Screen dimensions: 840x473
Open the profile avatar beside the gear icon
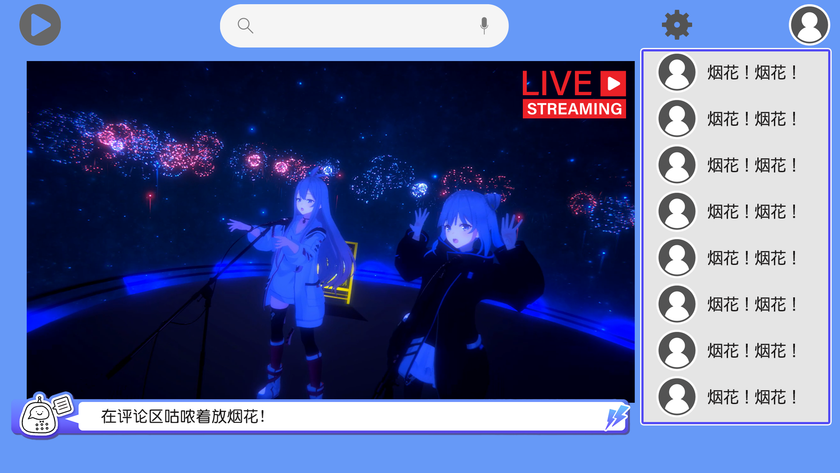coord(809,25)
